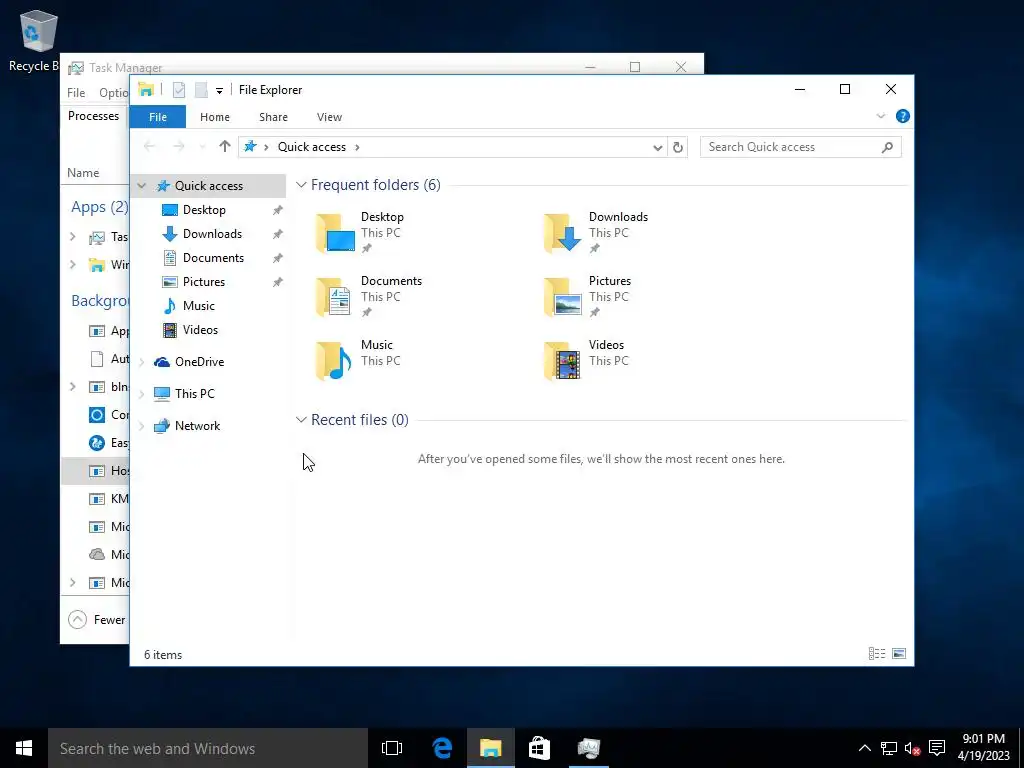Screen dimensions: 1024x768
Task: Click the Properties icon in title bar
Action: 179,90
